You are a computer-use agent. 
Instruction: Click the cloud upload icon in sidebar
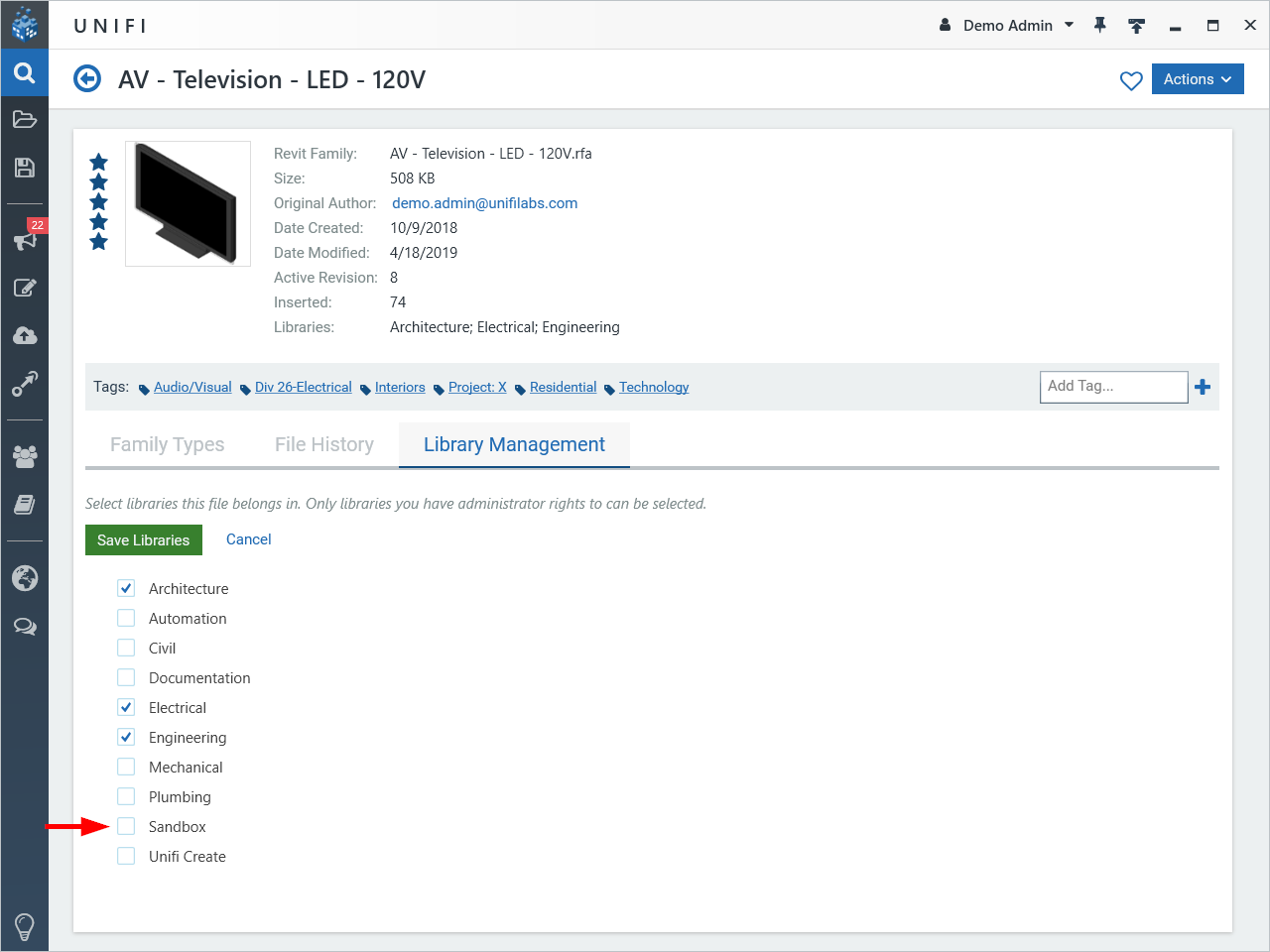25,335
